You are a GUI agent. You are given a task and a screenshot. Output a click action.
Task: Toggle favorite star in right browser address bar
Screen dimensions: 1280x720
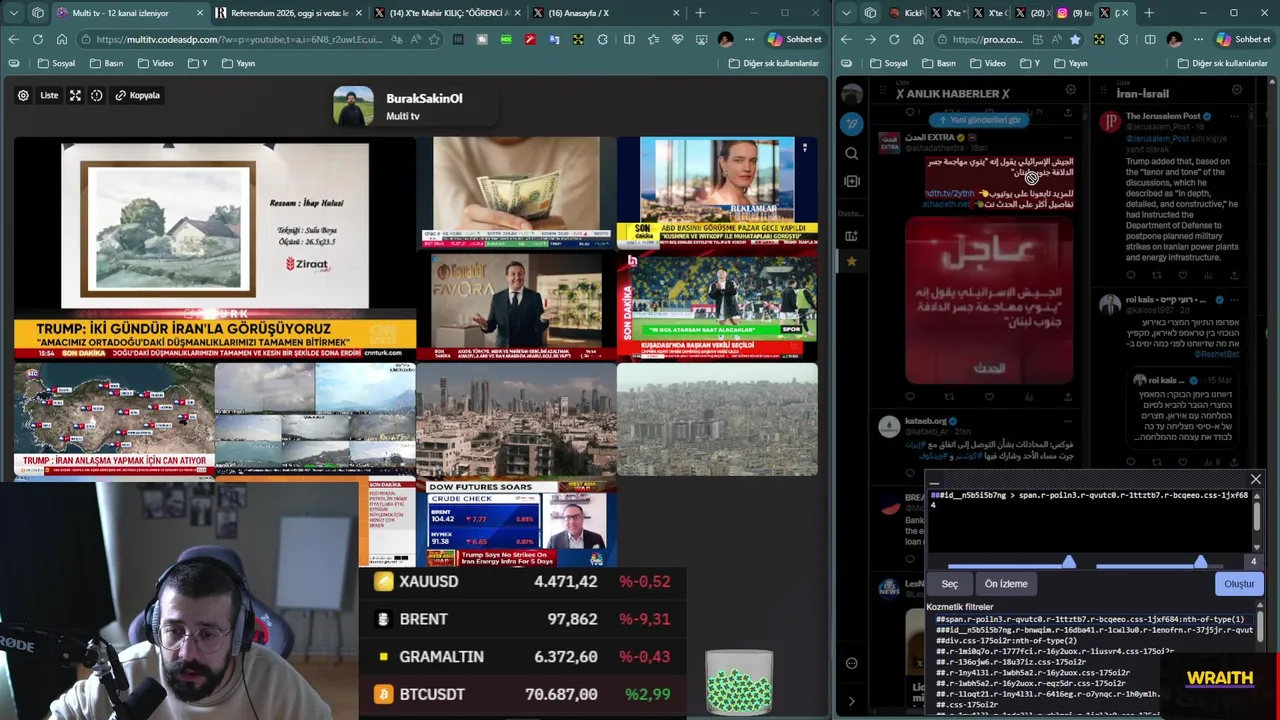[x=1075, y=39]
